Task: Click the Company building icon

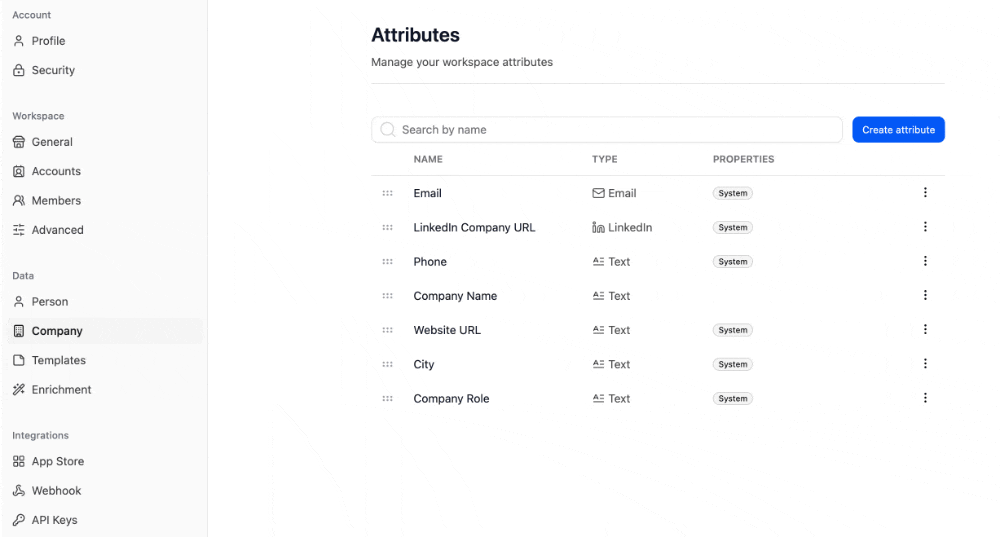Action: 18,331
